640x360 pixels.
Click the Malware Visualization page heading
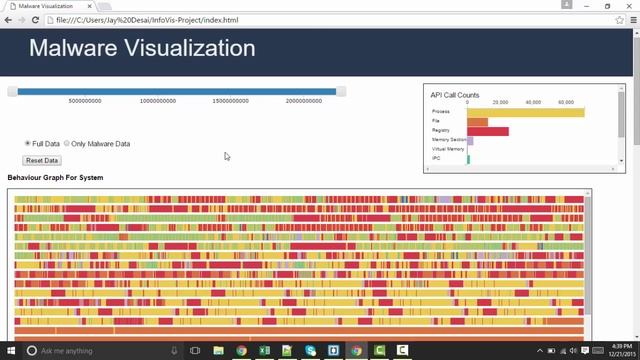click(142, 48)
